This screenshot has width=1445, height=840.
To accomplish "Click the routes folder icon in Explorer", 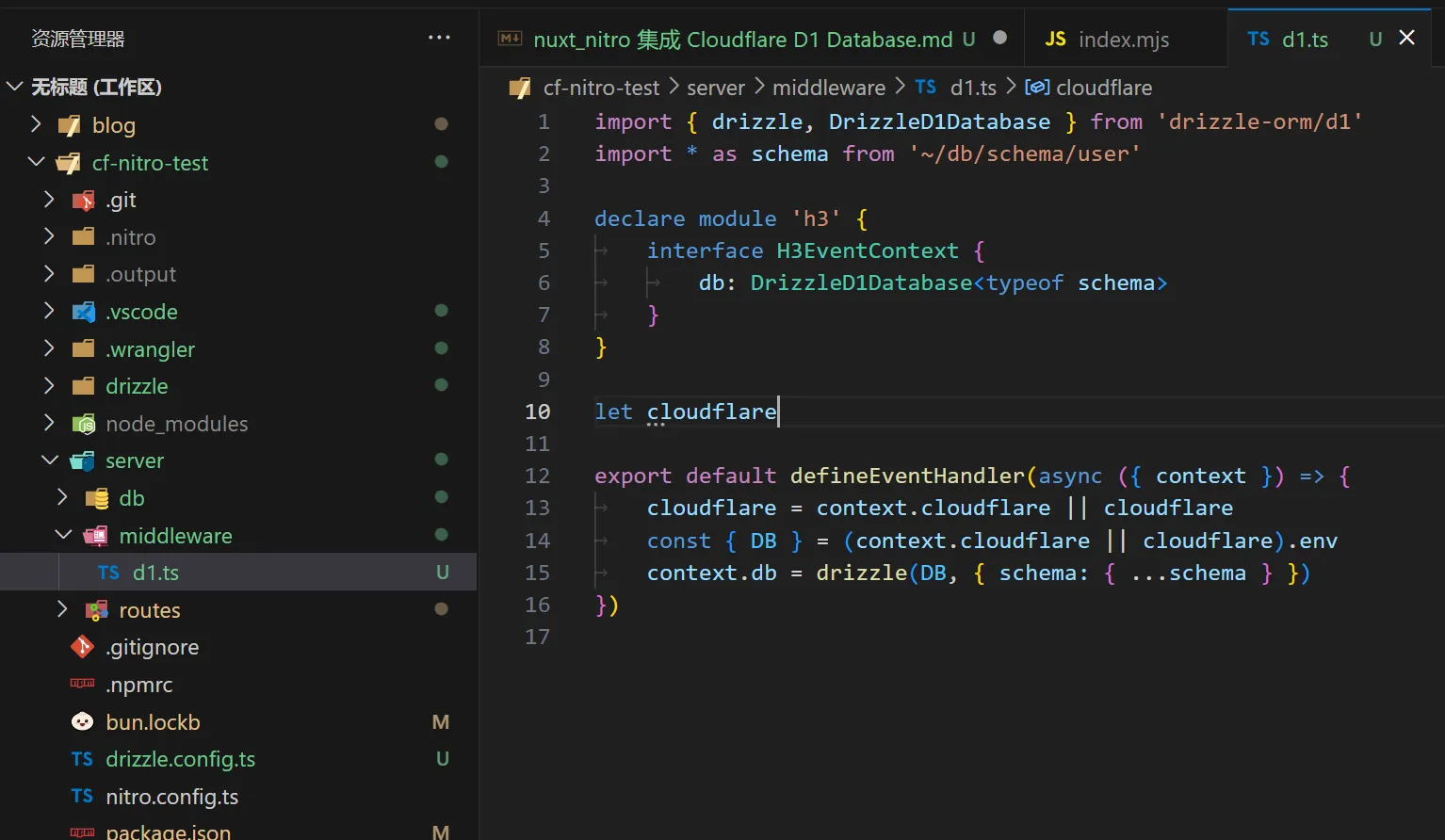I will pyautogui.click(x=96, y=610).
